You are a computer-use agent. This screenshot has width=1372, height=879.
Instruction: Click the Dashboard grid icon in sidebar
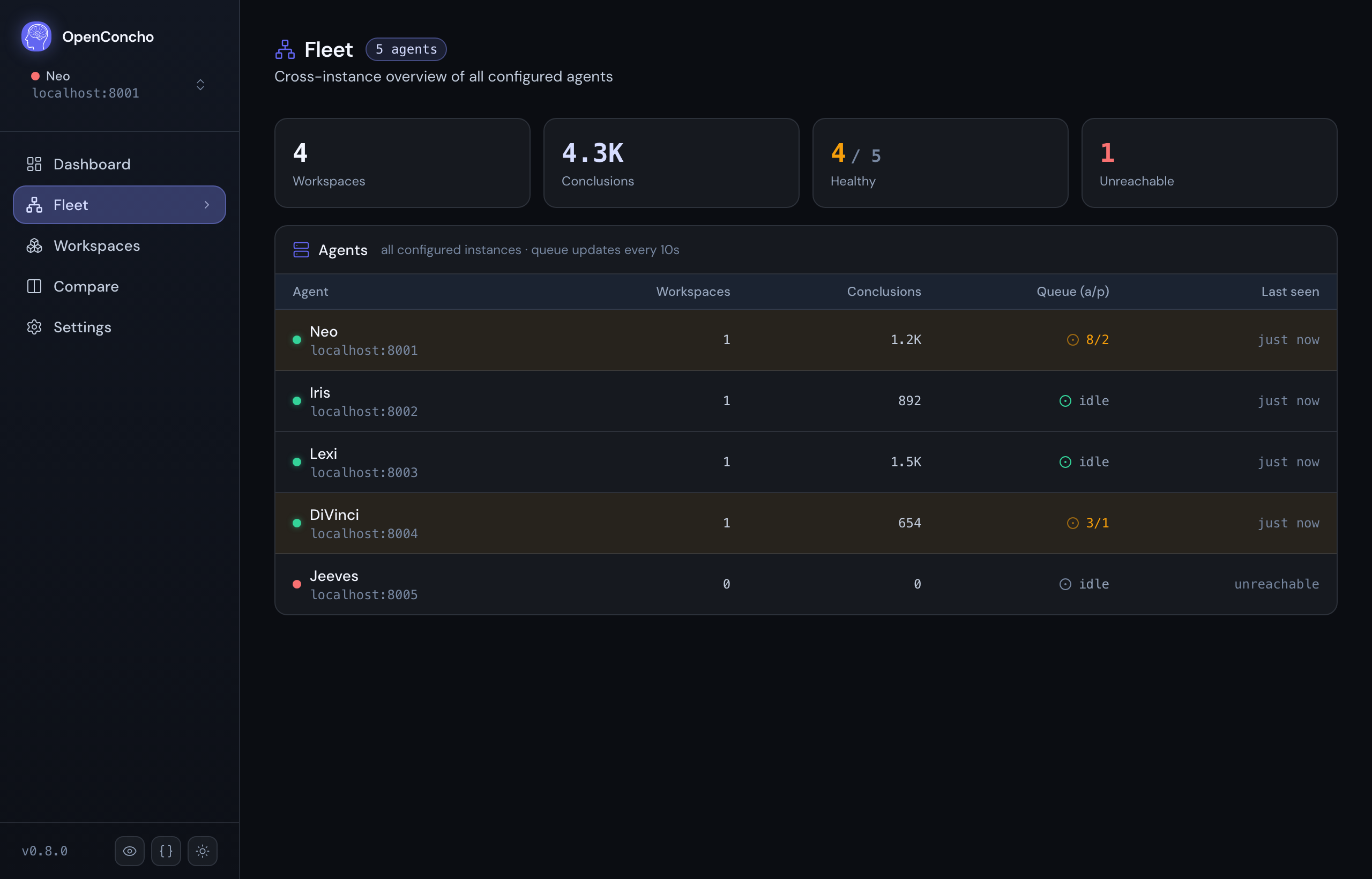(x=34, y=165)
